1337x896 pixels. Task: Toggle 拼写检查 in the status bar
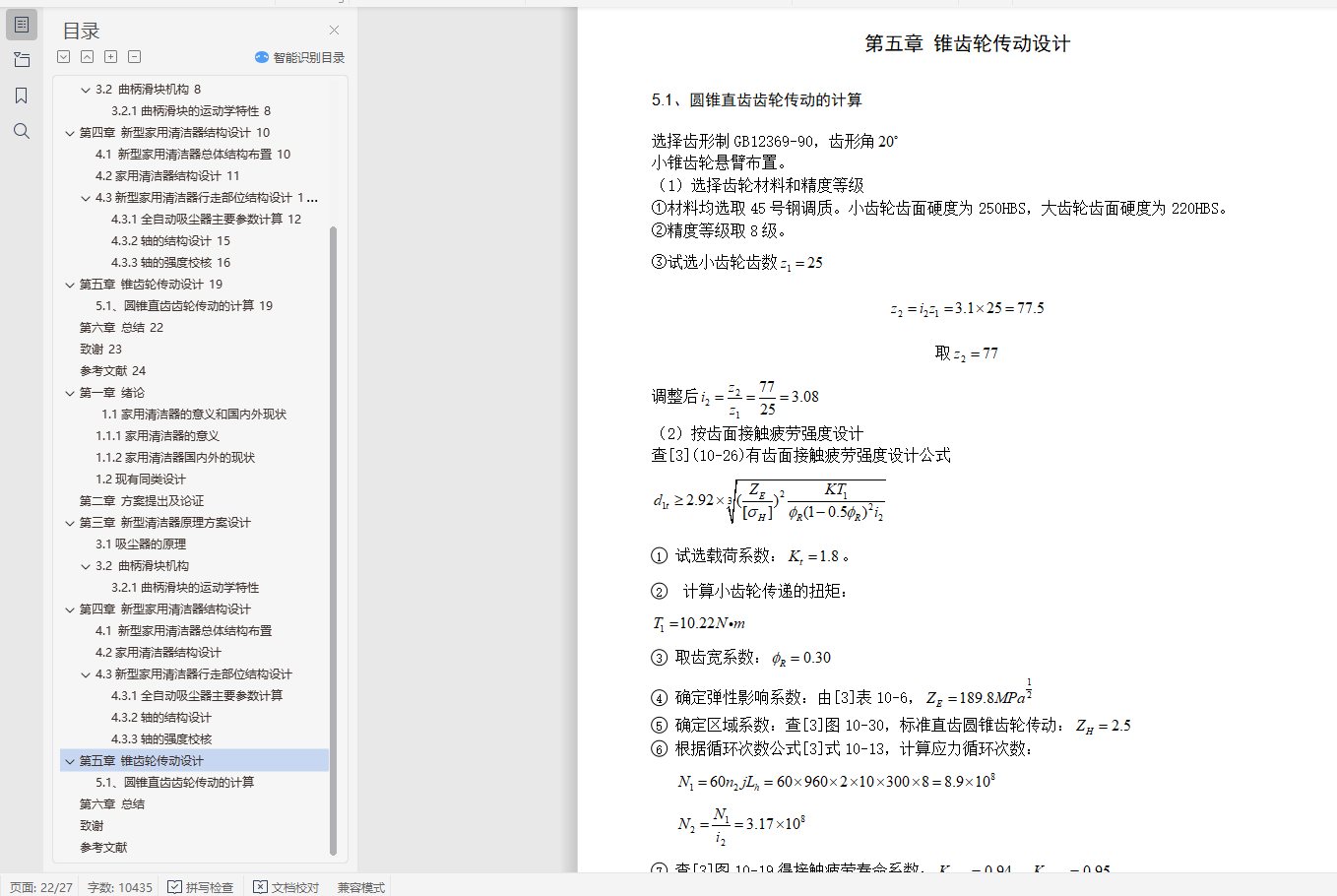click(201, 887)
